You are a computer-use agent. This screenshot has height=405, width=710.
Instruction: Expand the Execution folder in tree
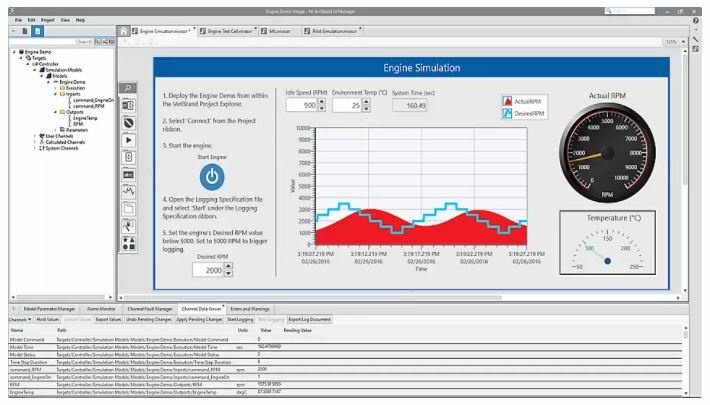click(x=55, y=88)
